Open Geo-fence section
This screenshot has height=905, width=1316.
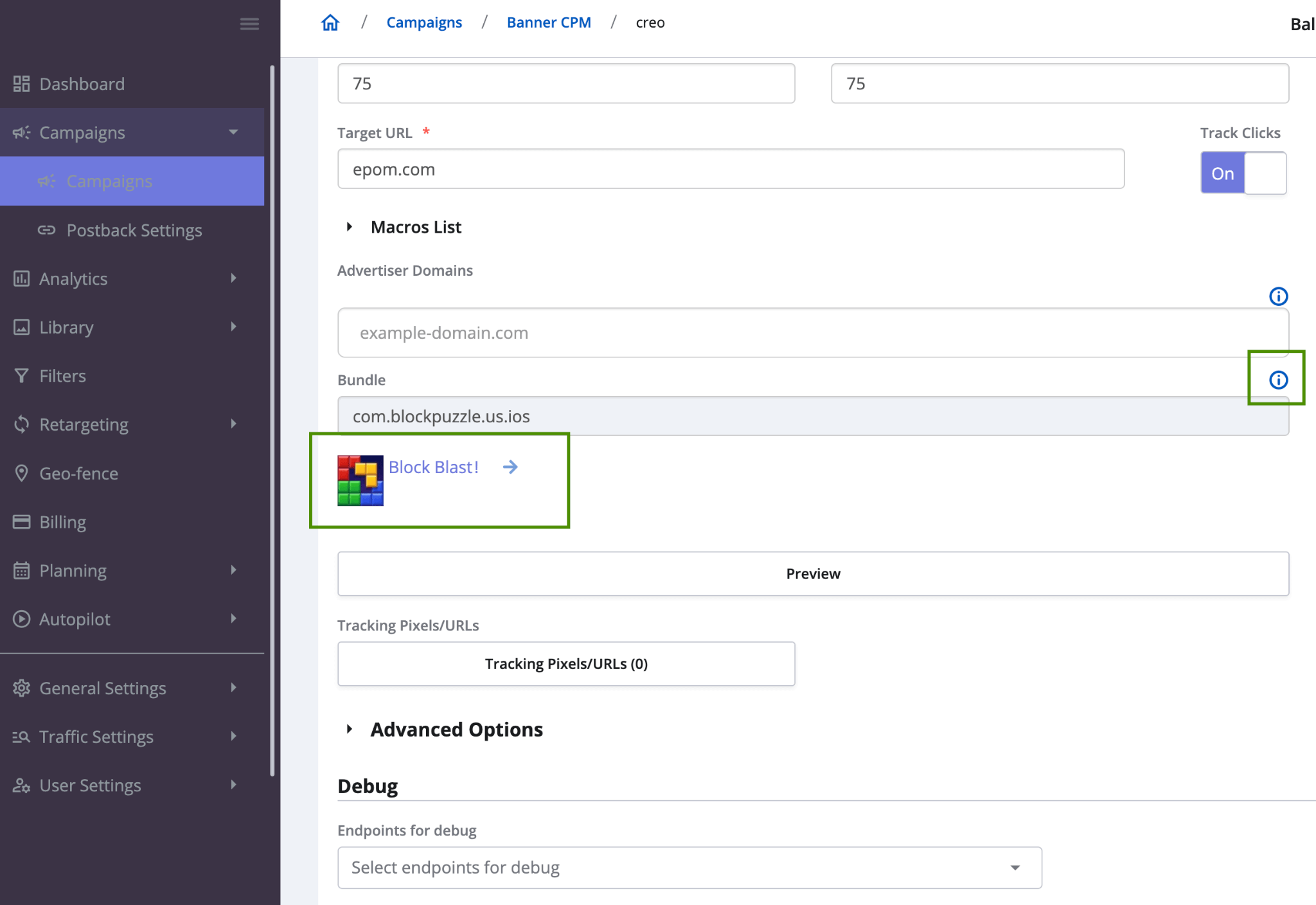point(132,474)
